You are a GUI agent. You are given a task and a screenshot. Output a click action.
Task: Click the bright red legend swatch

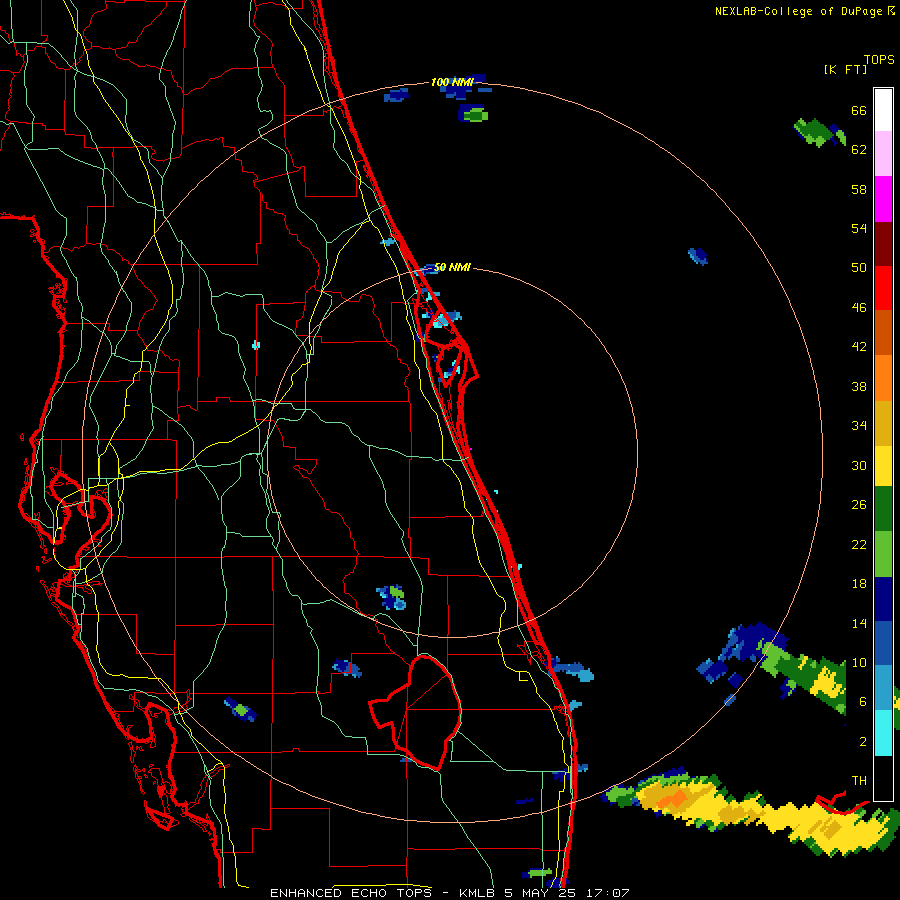coord(883,288)
